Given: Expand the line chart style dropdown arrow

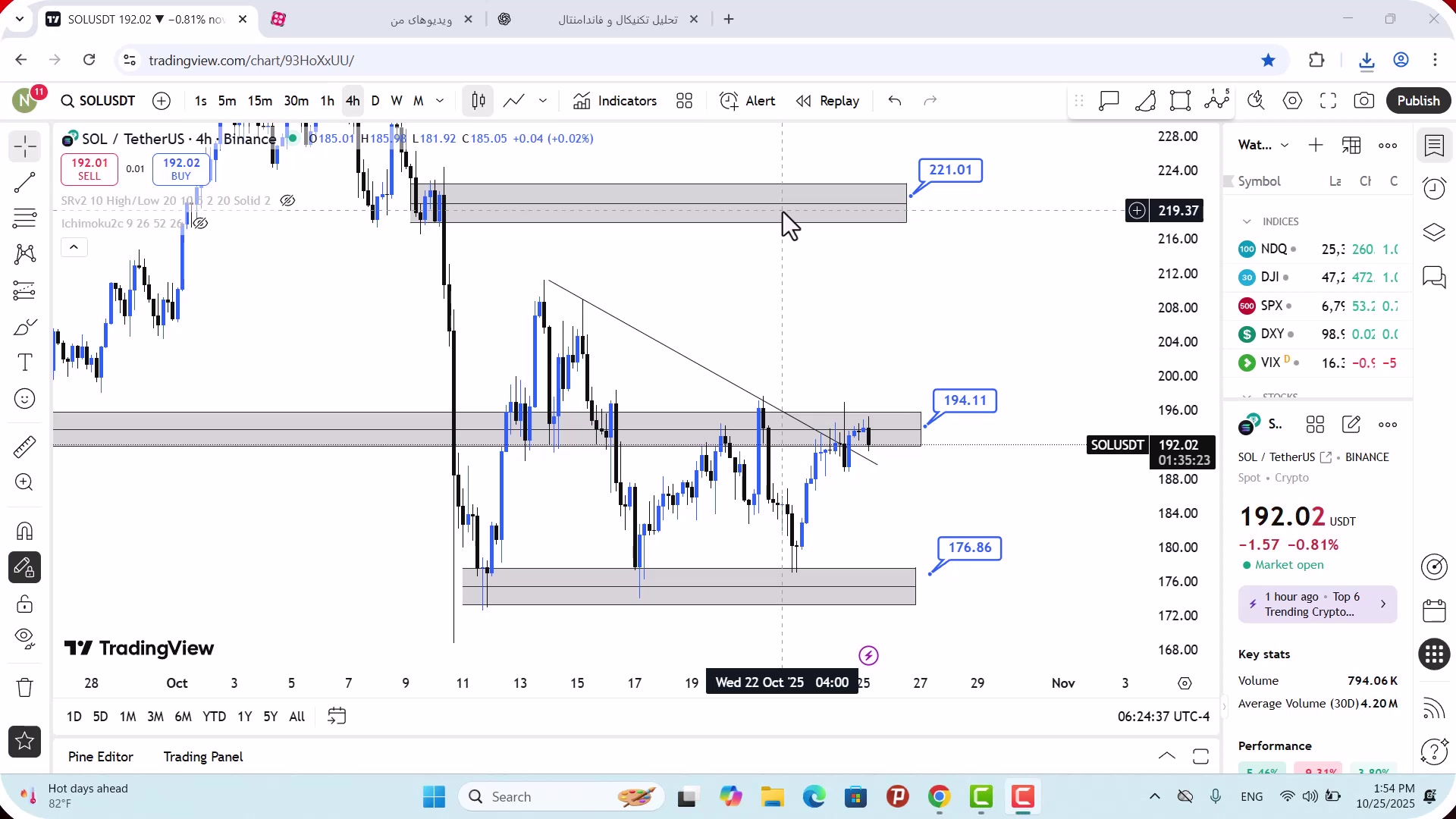Looking at the screenshot, I should point(543,101).
